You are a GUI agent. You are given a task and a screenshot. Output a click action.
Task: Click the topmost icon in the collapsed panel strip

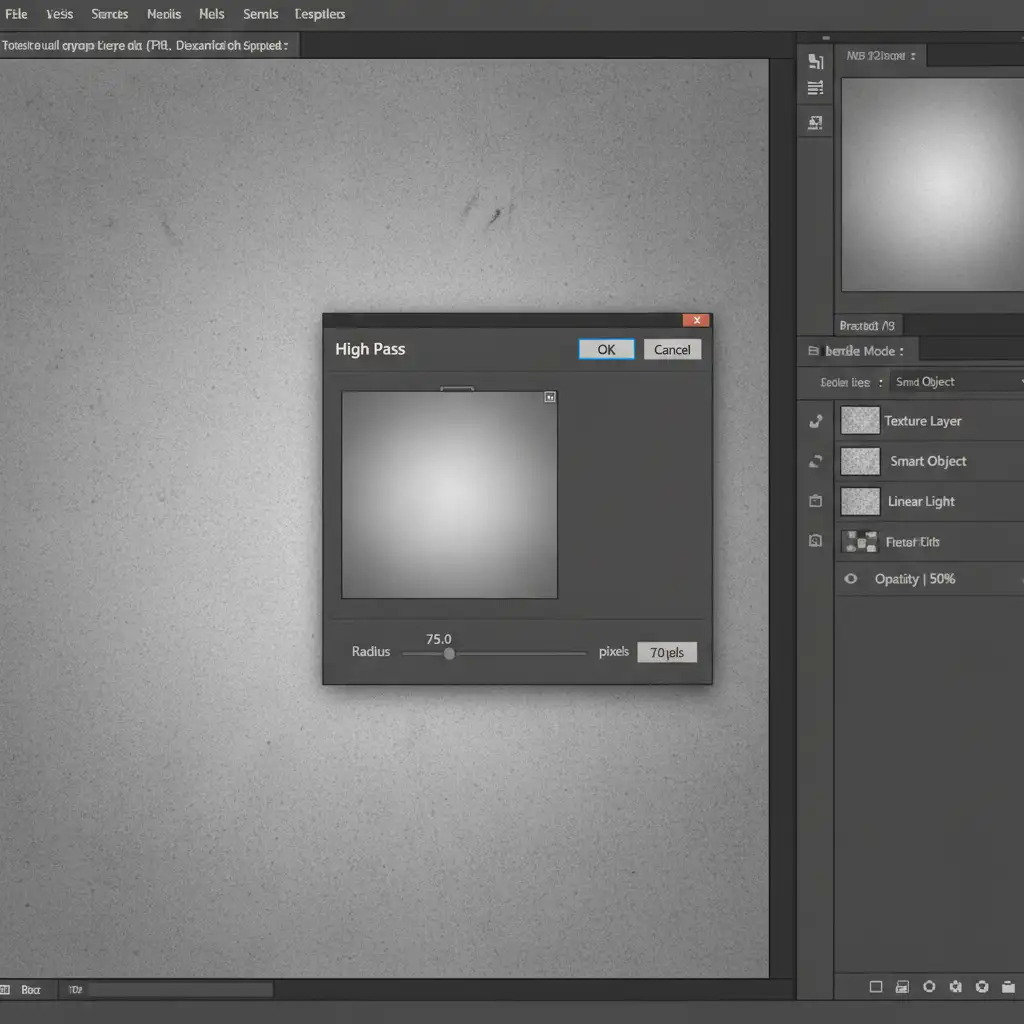(815, 62)
